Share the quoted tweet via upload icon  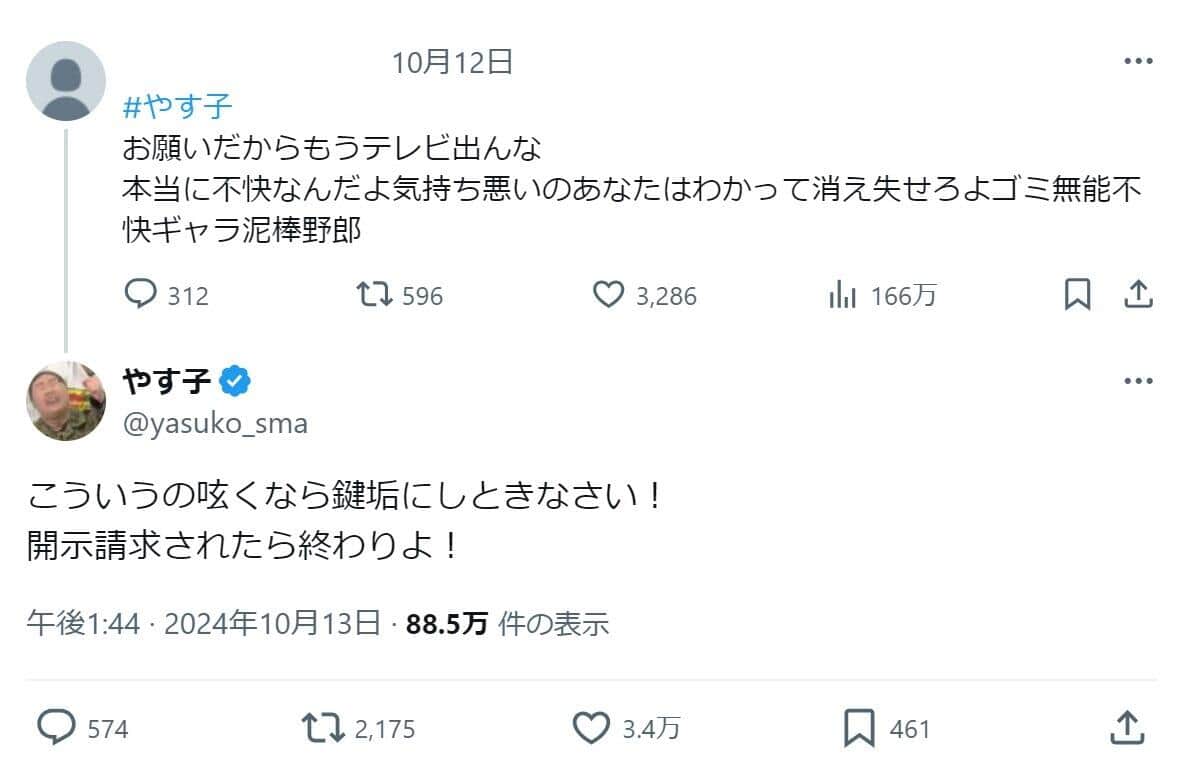[1139, 295]
